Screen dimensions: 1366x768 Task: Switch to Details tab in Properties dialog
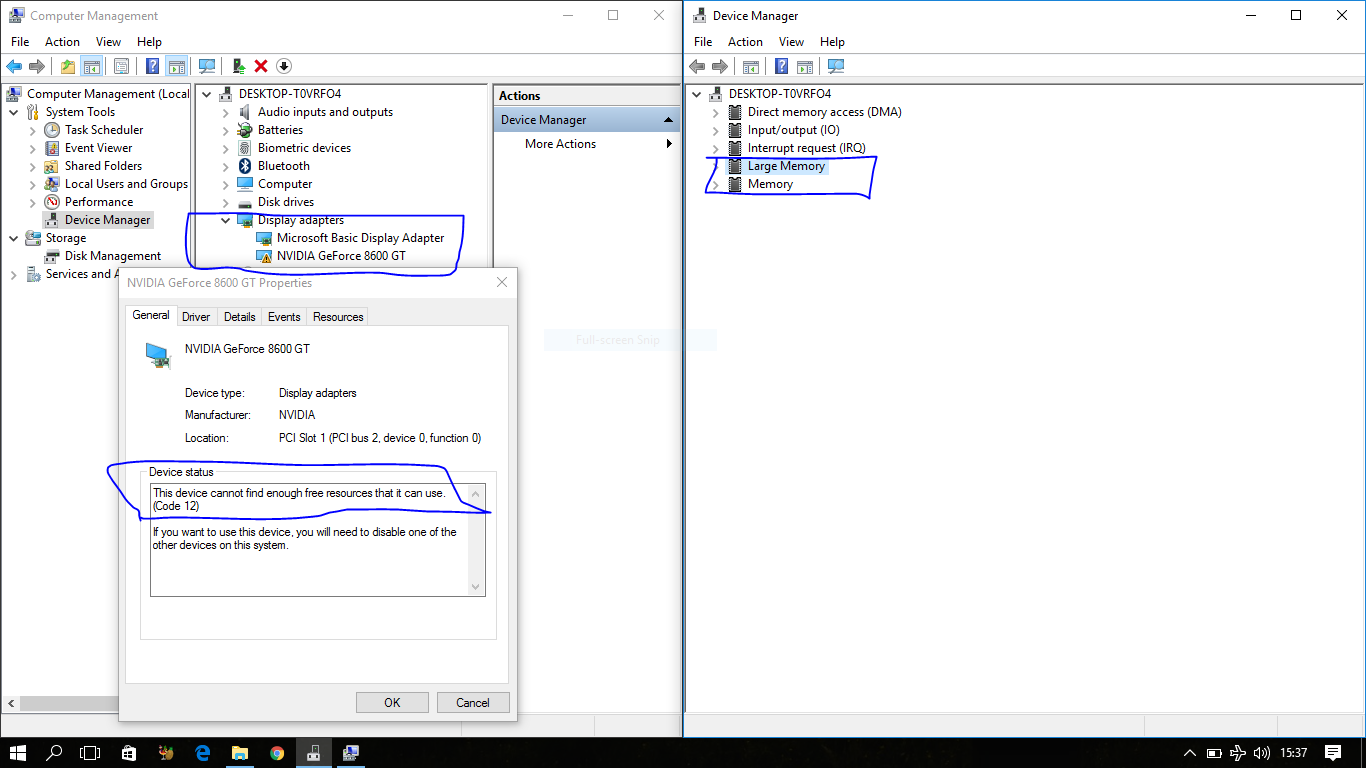coord(239,317)
